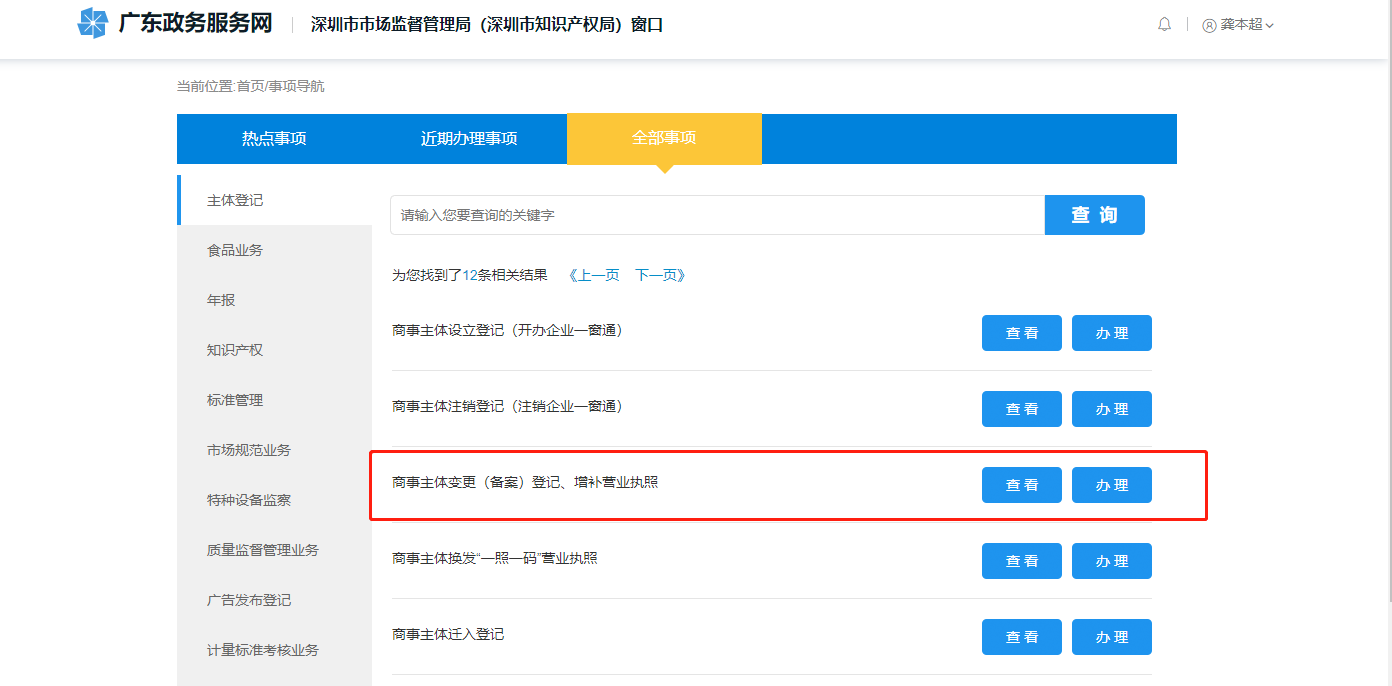Click 查看 for 商事主体换发营业执照
Screen dimensions: 1392x686
click(x=1021, y=561)
